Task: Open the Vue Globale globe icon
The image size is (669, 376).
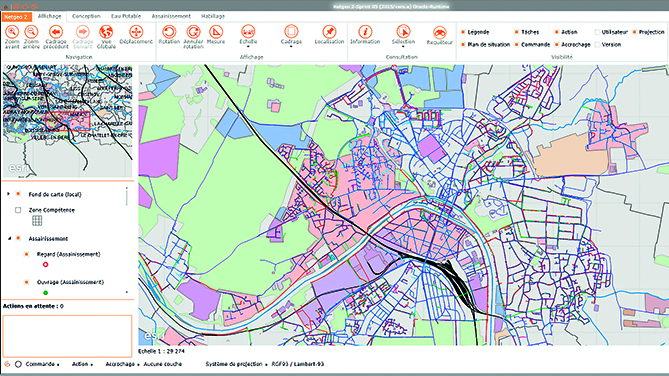Action: 106,32
